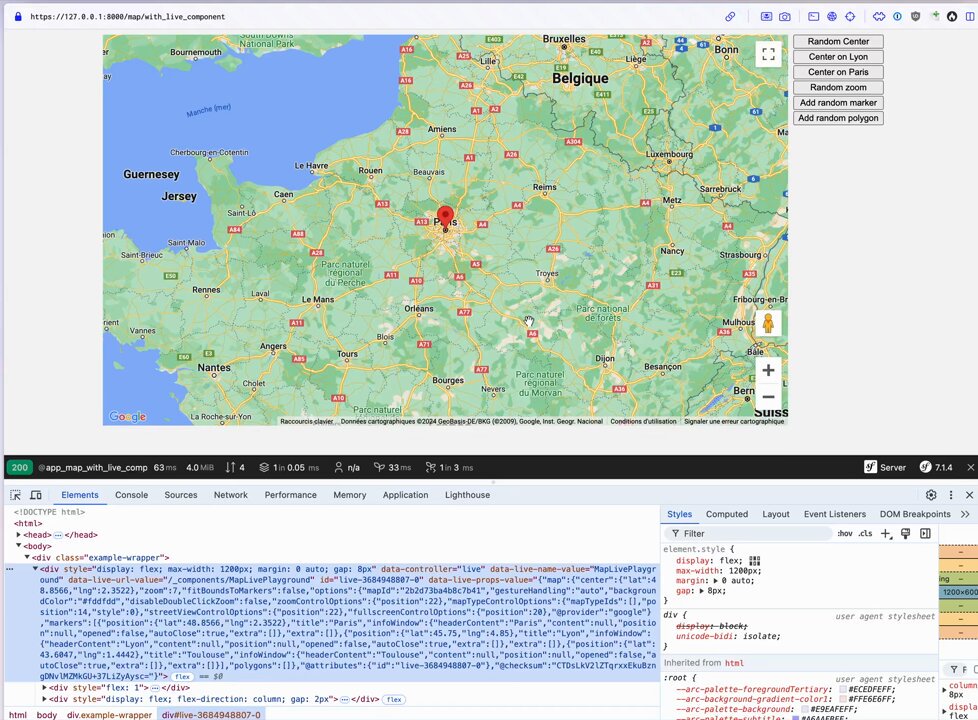Collapse the example-wrapper div node
The width and height of the screenshot is (978, 720).
27,557
